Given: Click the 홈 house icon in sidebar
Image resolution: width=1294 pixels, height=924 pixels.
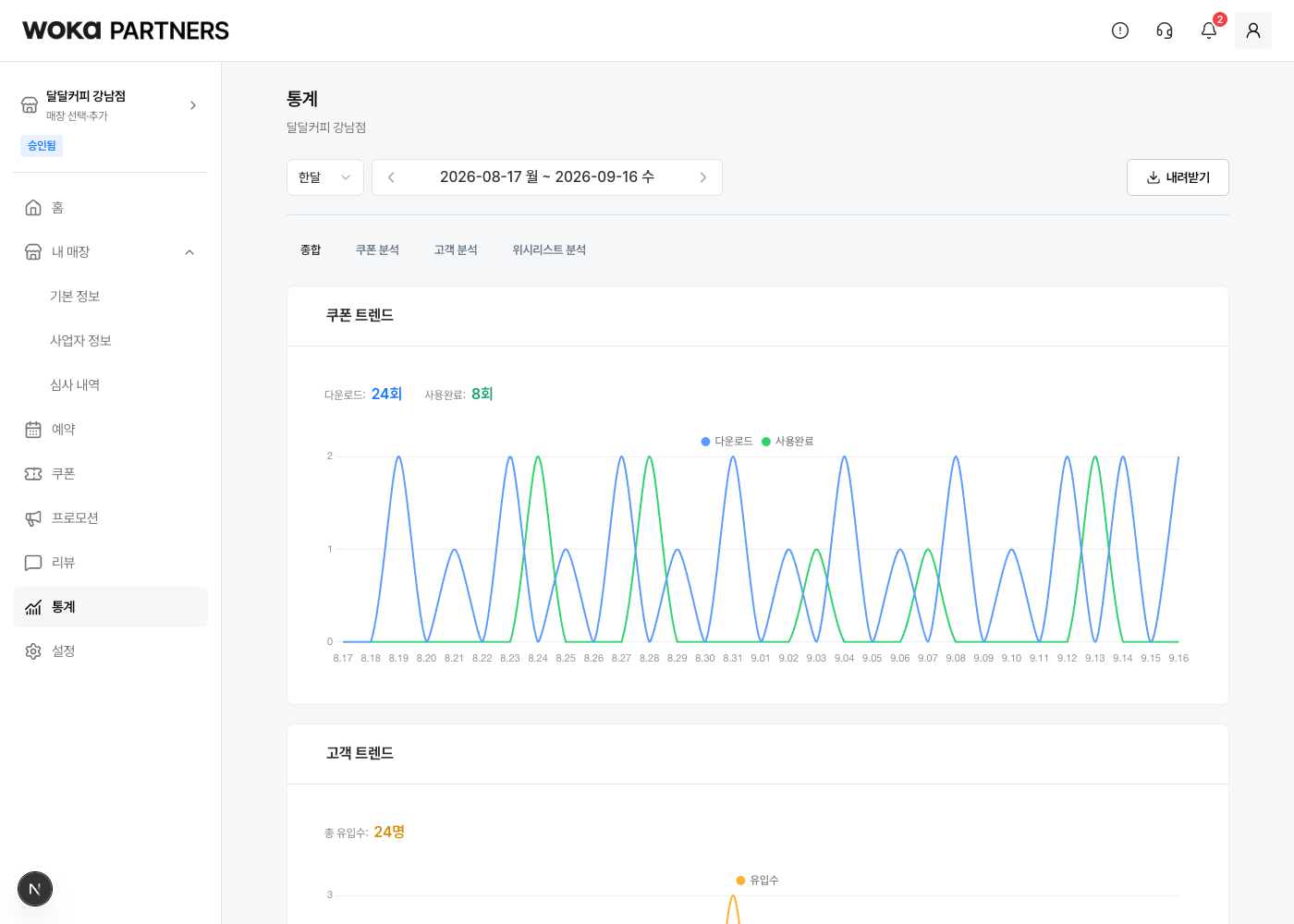Looking at the screenshot, I should (33, 208).
